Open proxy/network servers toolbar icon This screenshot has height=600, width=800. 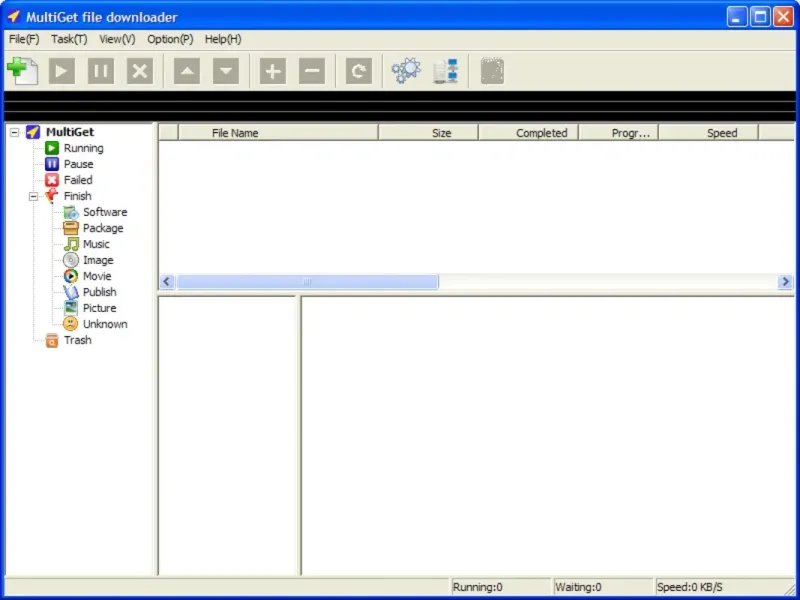445,71
